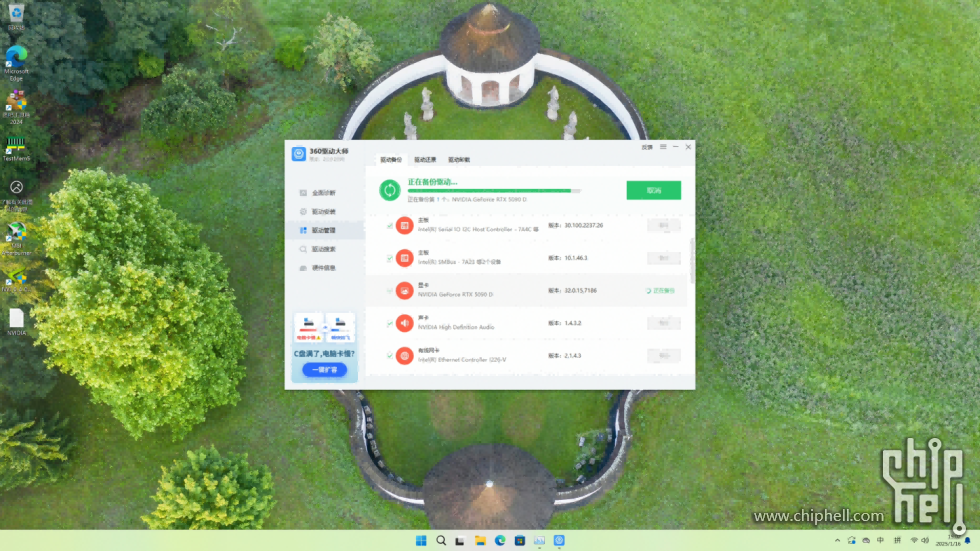
Task: Uncheck the Intel Serial IO I2C Host Controller checkbox
Action: [x=389, y=225]
